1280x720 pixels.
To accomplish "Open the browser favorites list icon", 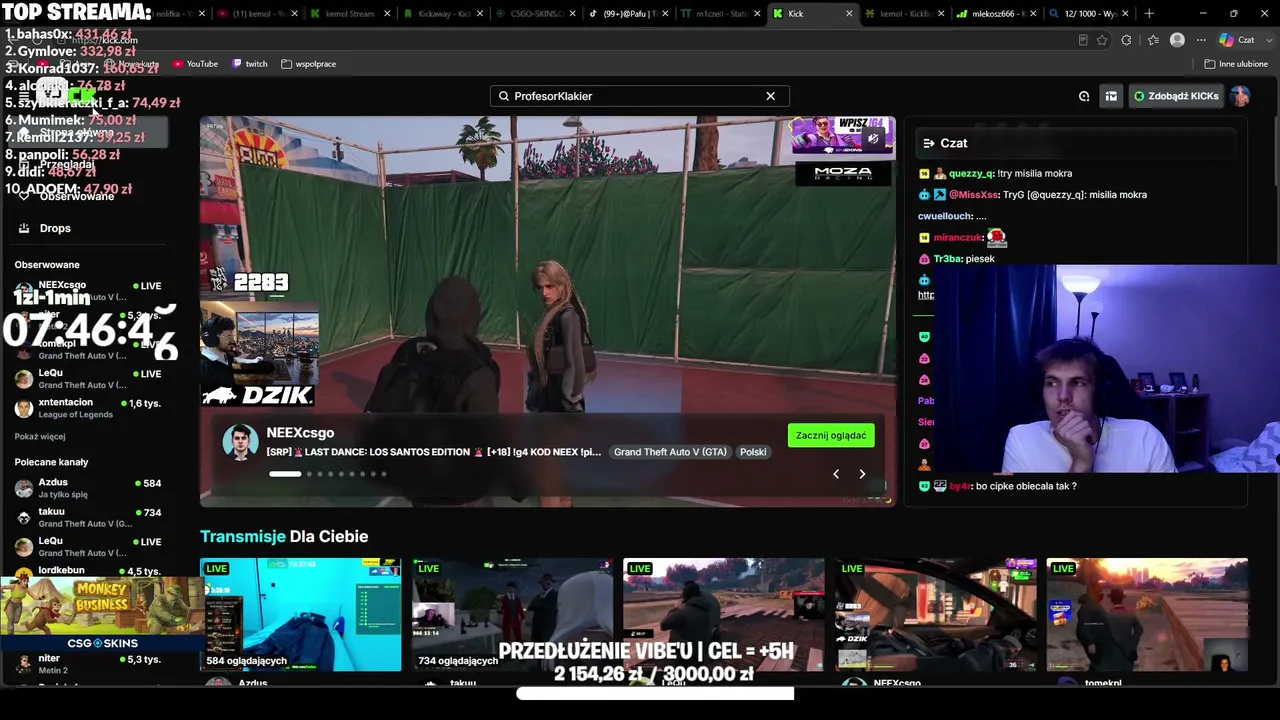I will click(x=1153, y=40).
